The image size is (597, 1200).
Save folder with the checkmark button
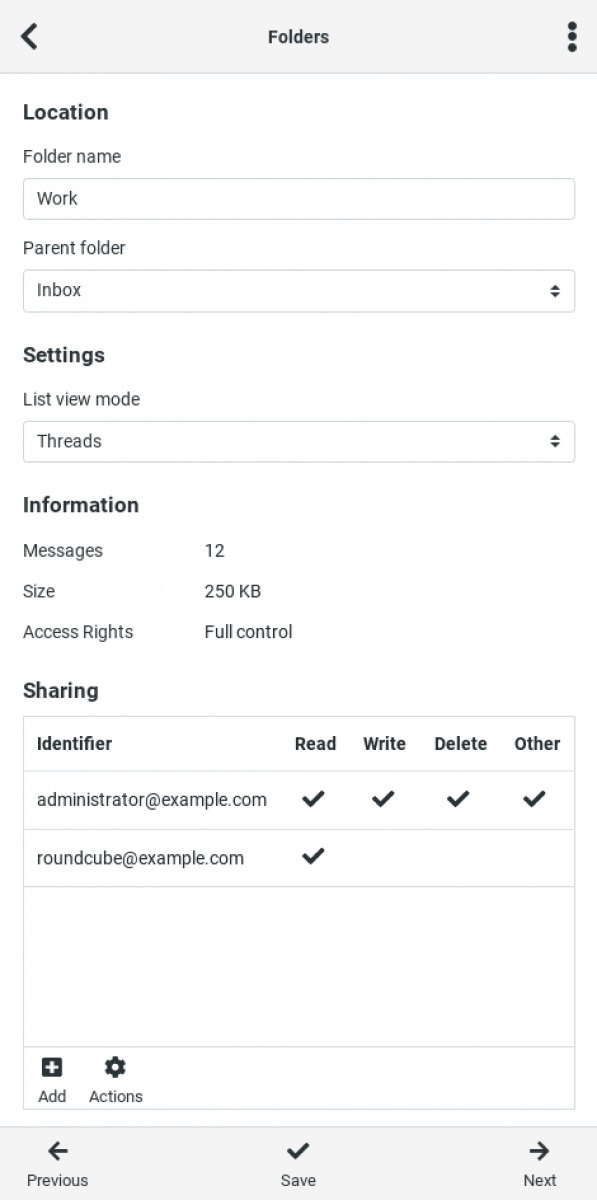tap(298, 1164)
